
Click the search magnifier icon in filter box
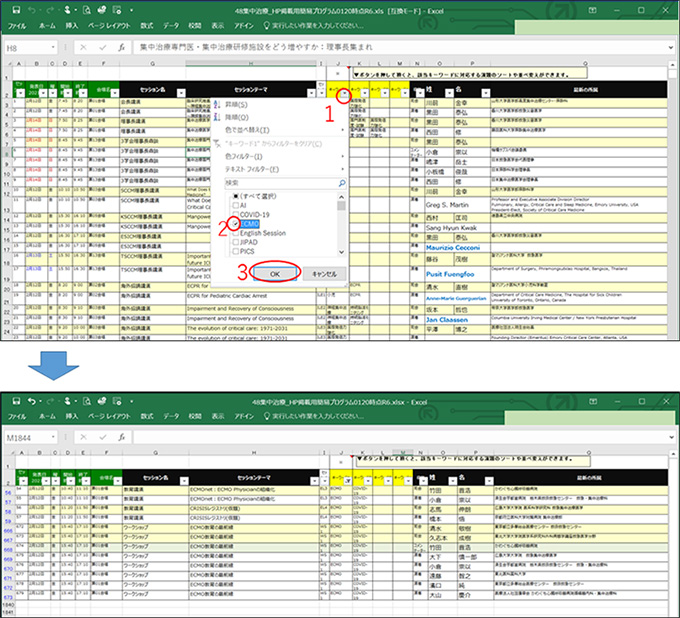[x=342, y=183]
